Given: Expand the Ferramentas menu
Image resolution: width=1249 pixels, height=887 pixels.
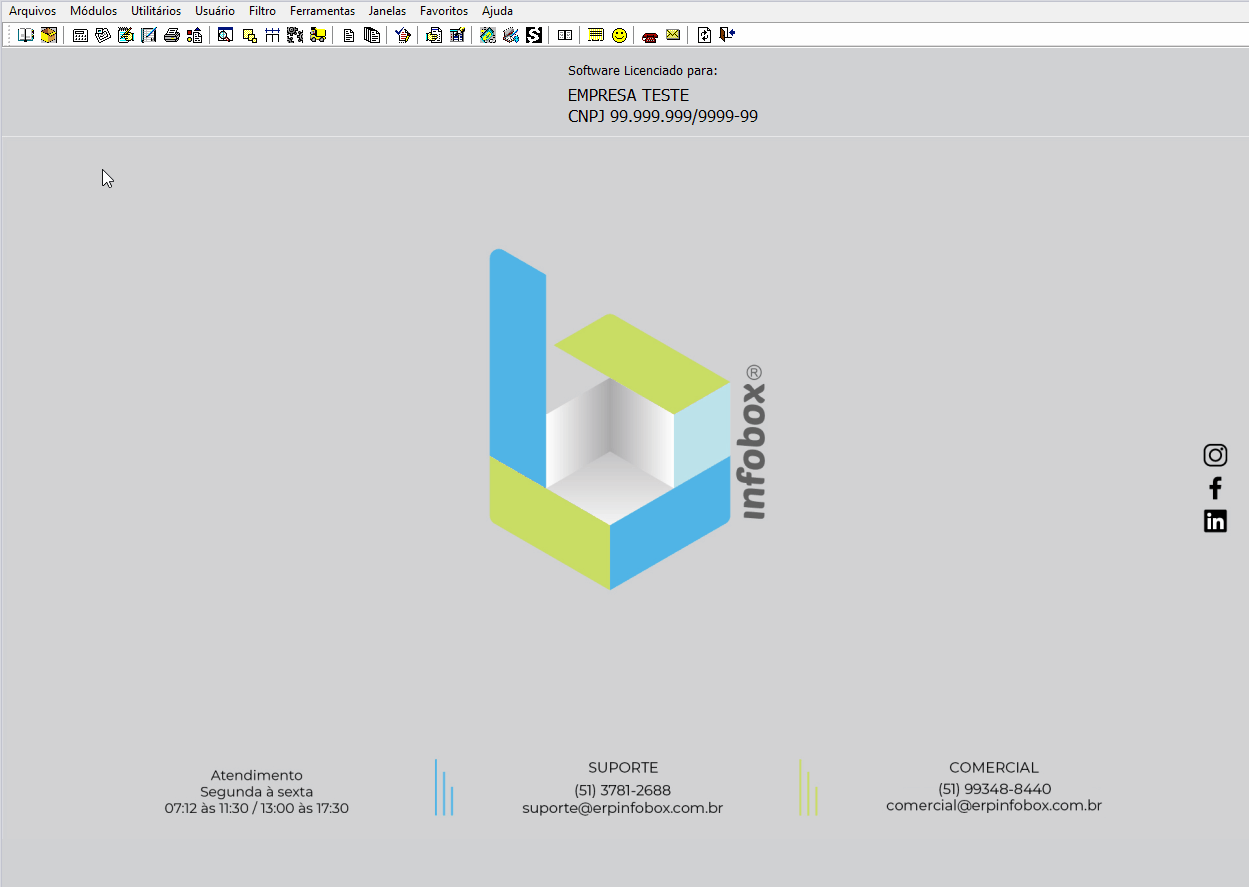Looking at the screenshot, I should coord(322,11).
